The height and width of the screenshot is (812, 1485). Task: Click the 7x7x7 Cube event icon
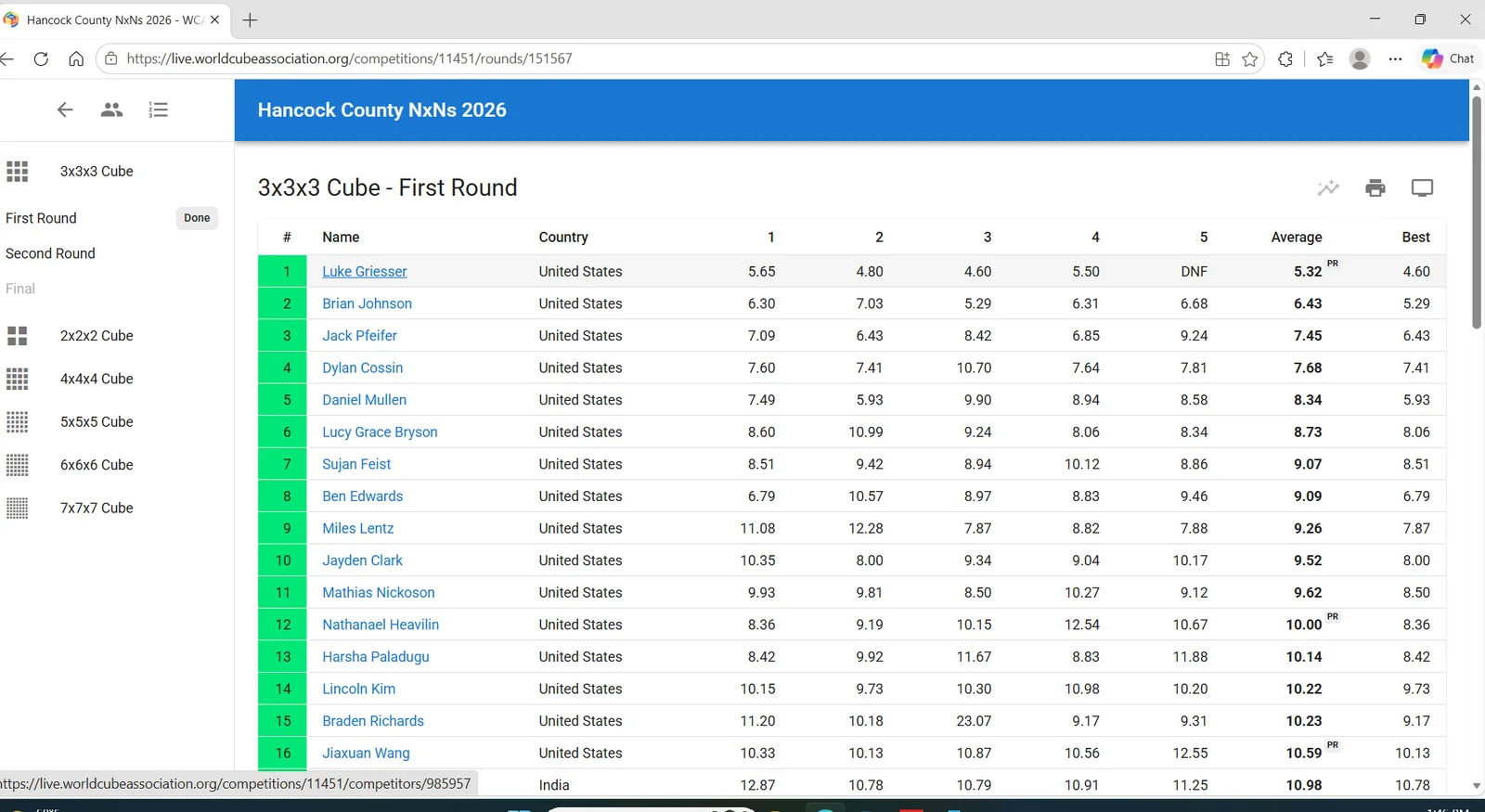coord(18,508)
